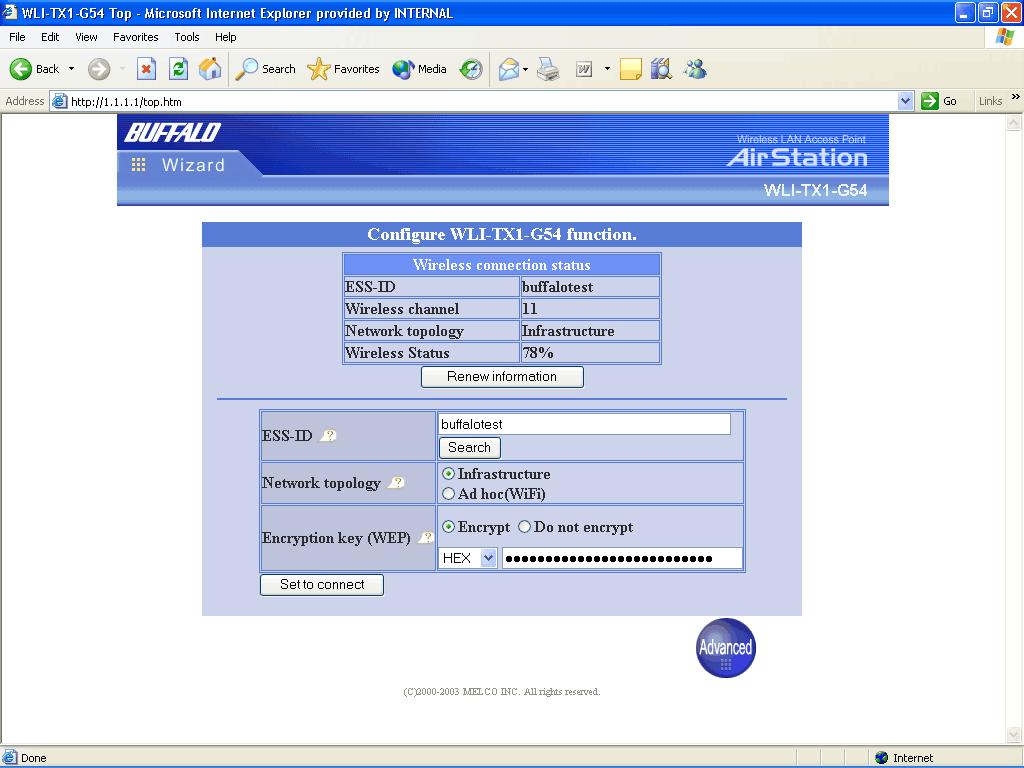Open the File menu
The height and width of the screenshot is (768, 1024).
[17, 37]
